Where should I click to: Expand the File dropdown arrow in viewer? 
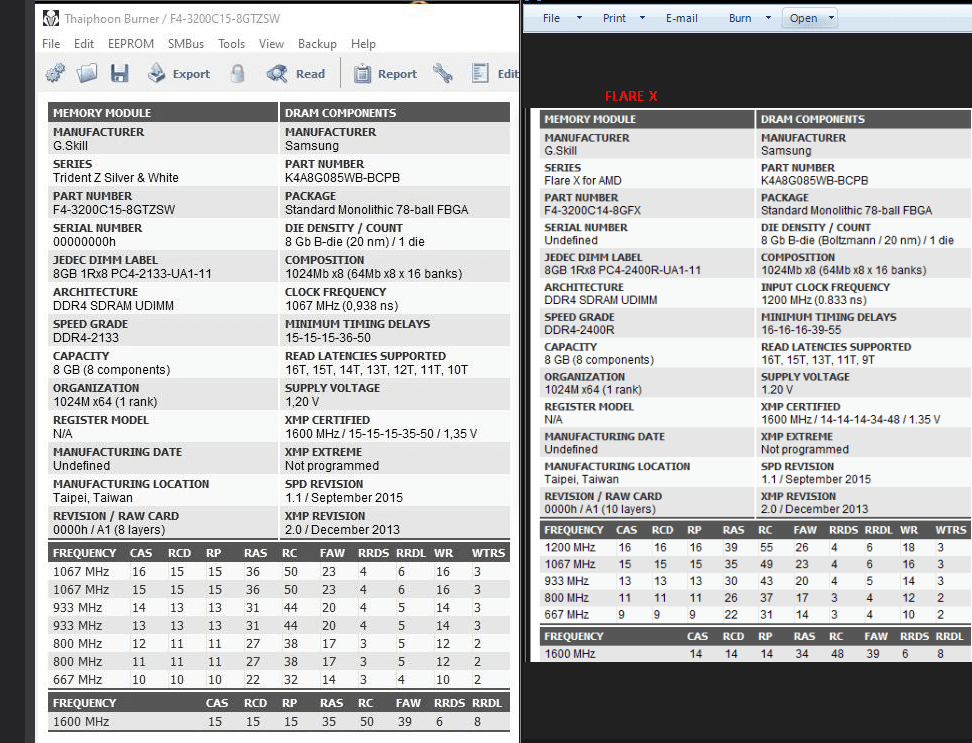580,18
